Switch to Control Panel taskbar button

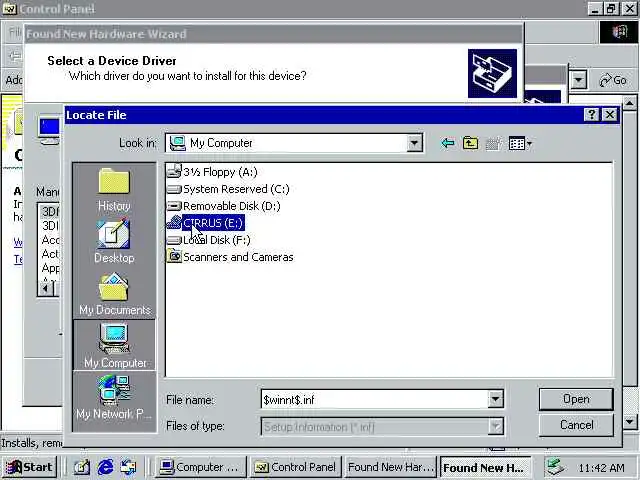pos(296,467)
